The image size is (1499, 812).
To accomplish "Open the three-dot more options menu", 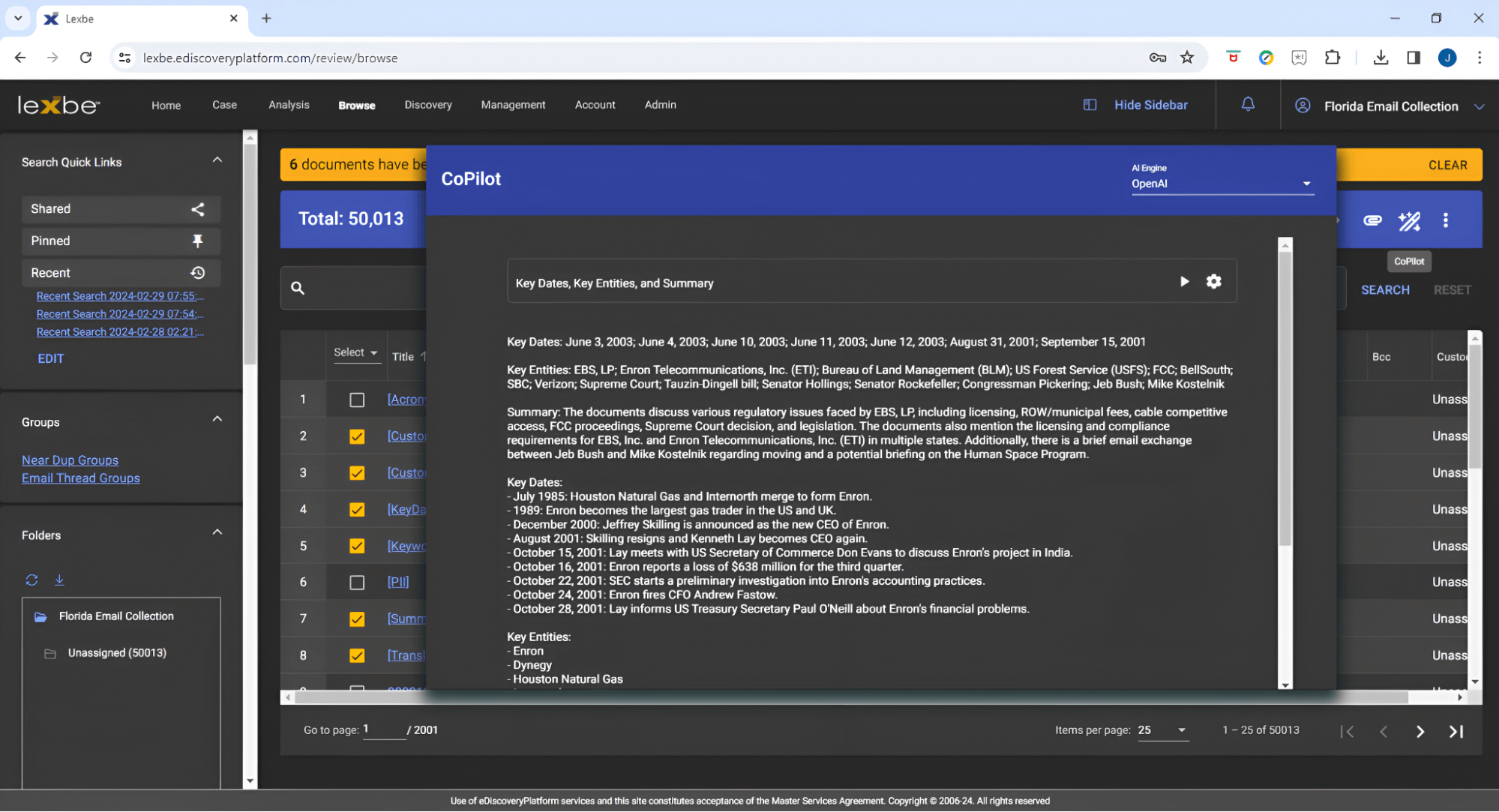I will (1445, 220).
